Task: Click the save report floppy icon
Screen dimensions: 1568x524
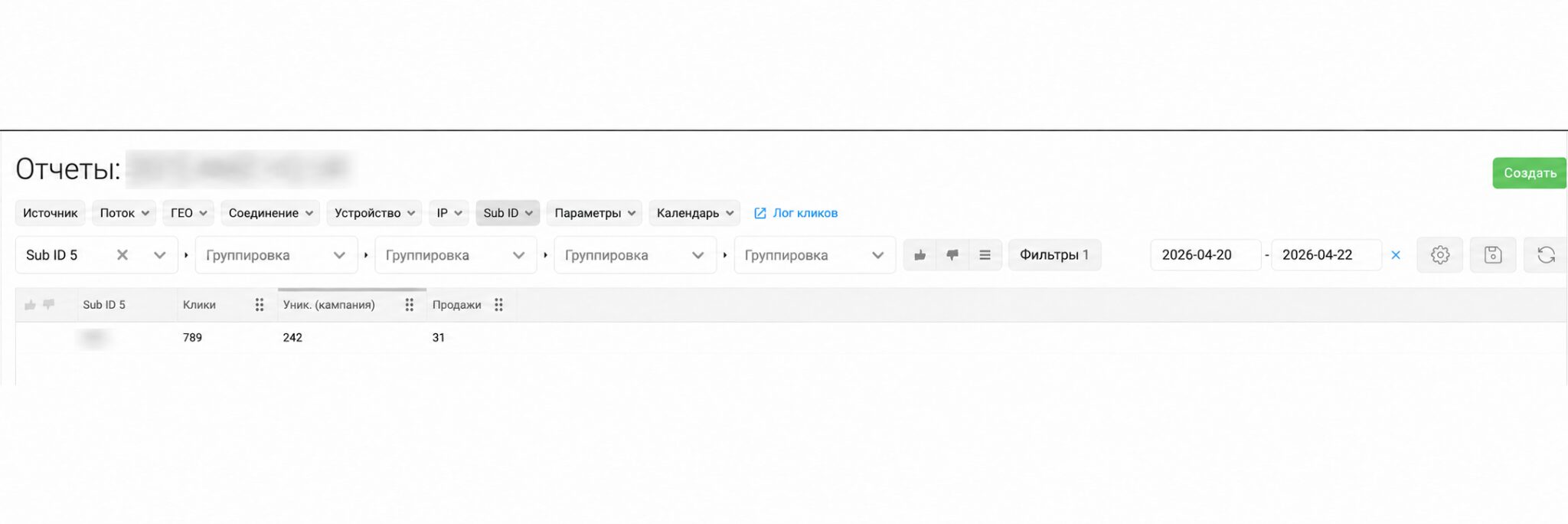Action: point(1493,255)
